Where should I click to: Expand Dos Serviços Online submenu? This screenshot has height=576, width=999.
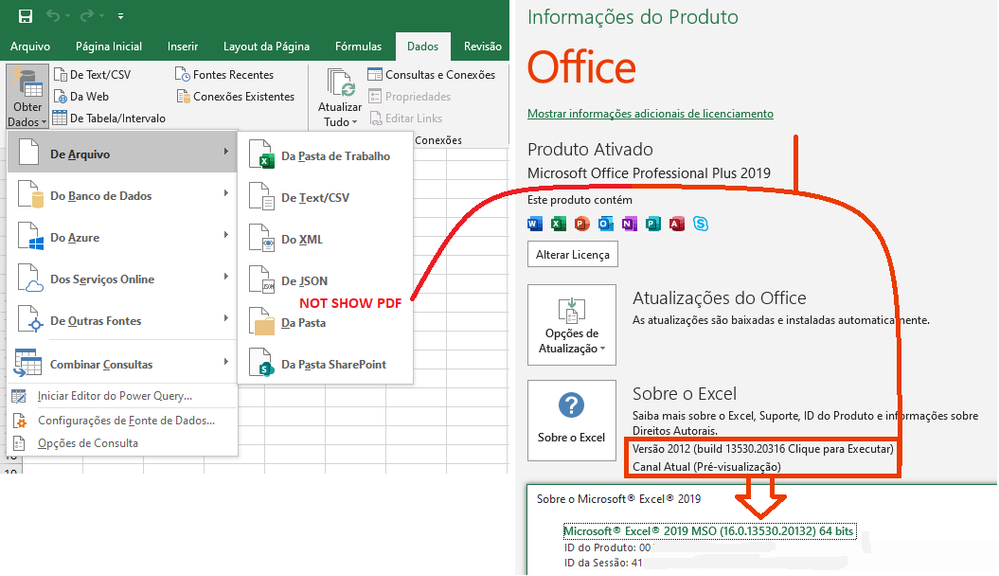point(122,278)
